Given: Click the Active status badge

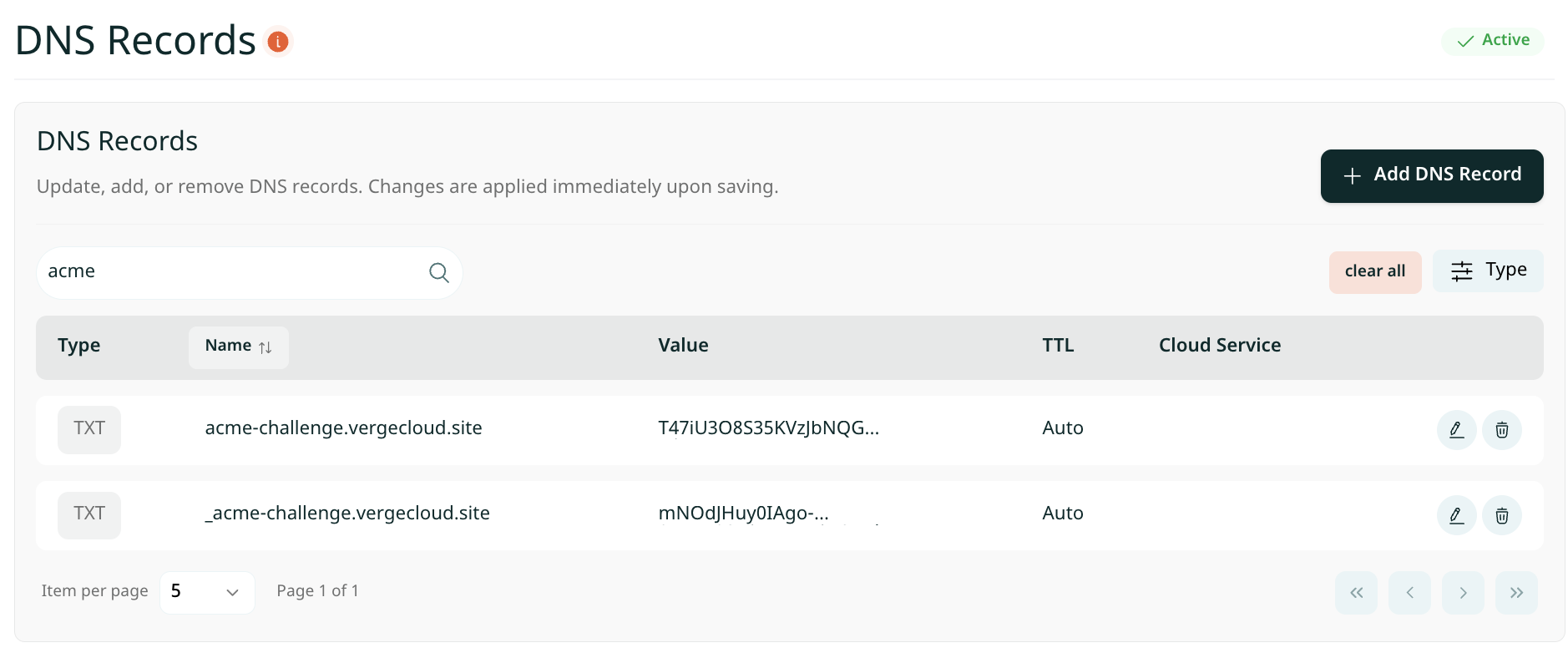Looking at the screenshot, I should [x=1493, y=40].
